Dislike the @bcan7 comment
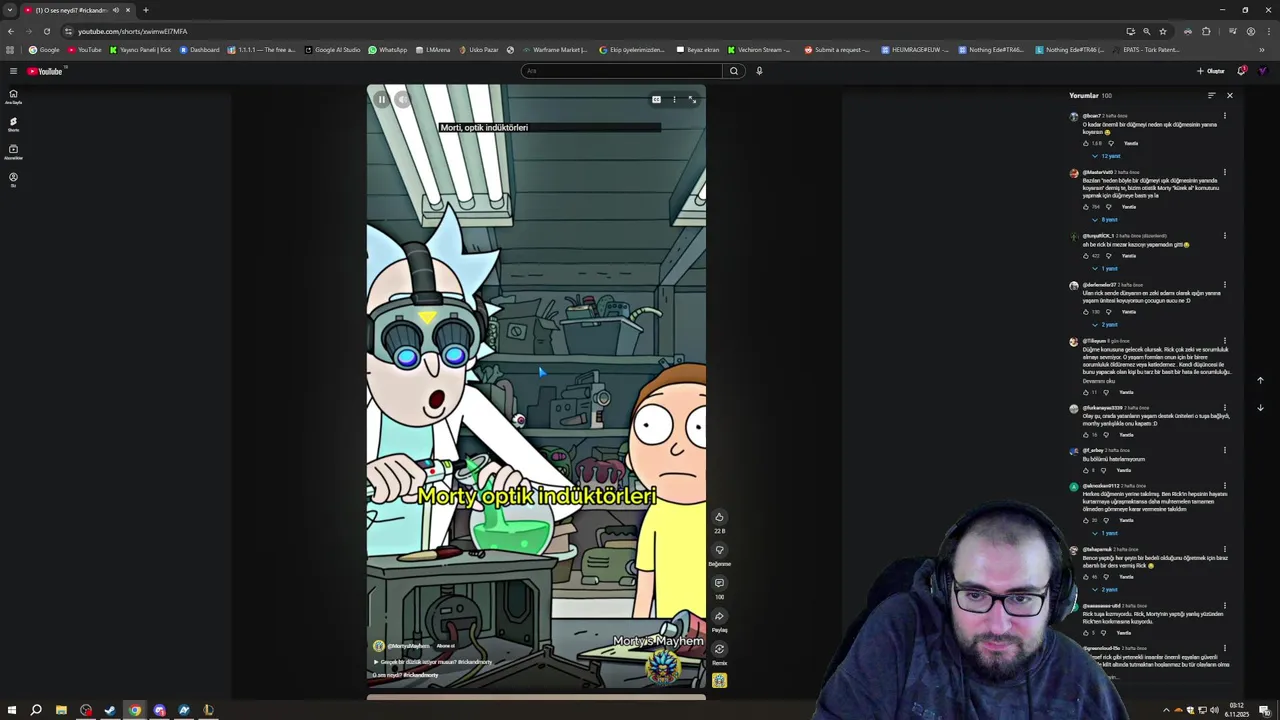Screen dimensions: 1280x720 click(x=1110, y=143)
